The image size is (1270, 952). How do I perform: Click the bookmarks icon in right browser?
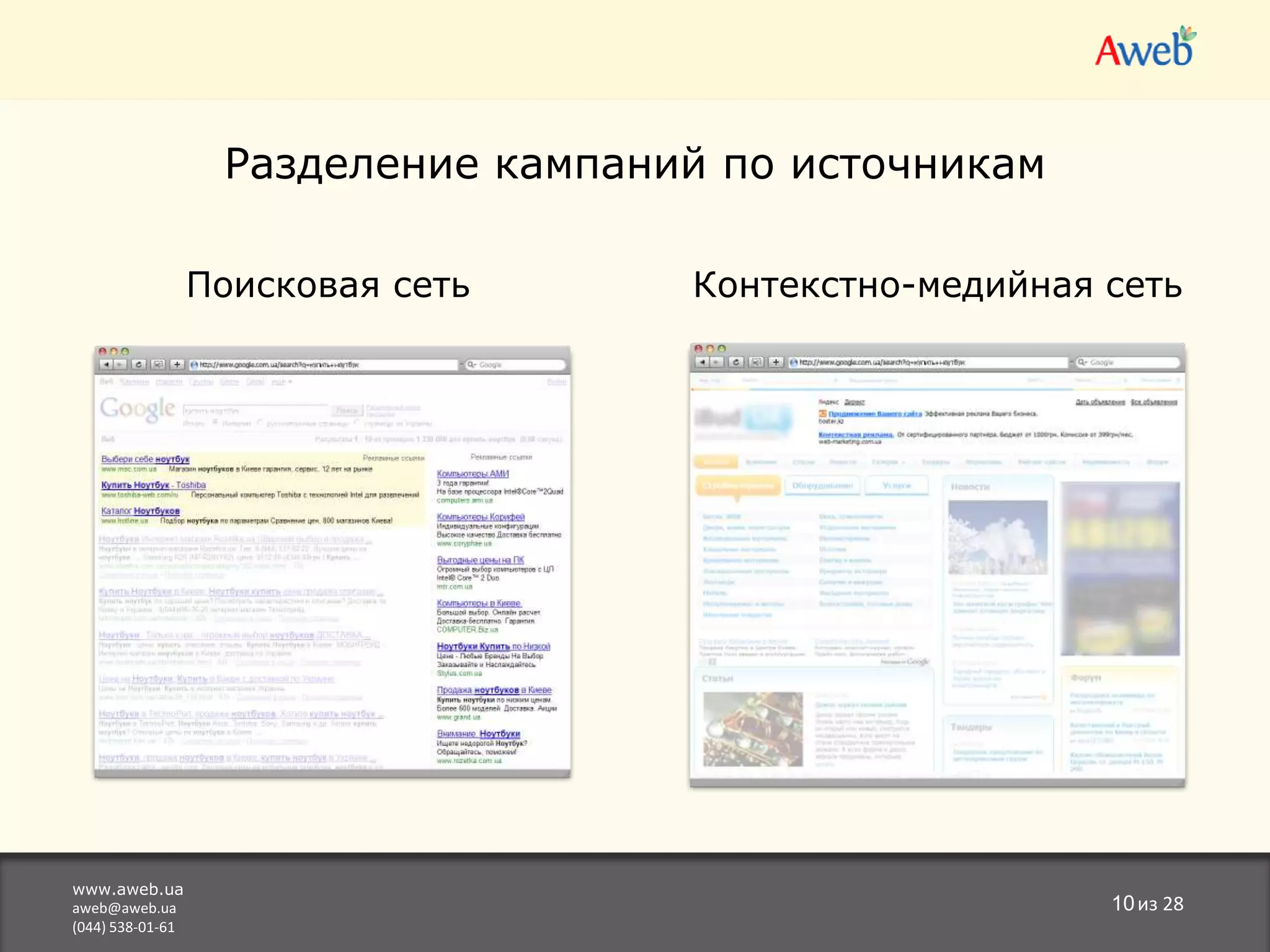756,362
